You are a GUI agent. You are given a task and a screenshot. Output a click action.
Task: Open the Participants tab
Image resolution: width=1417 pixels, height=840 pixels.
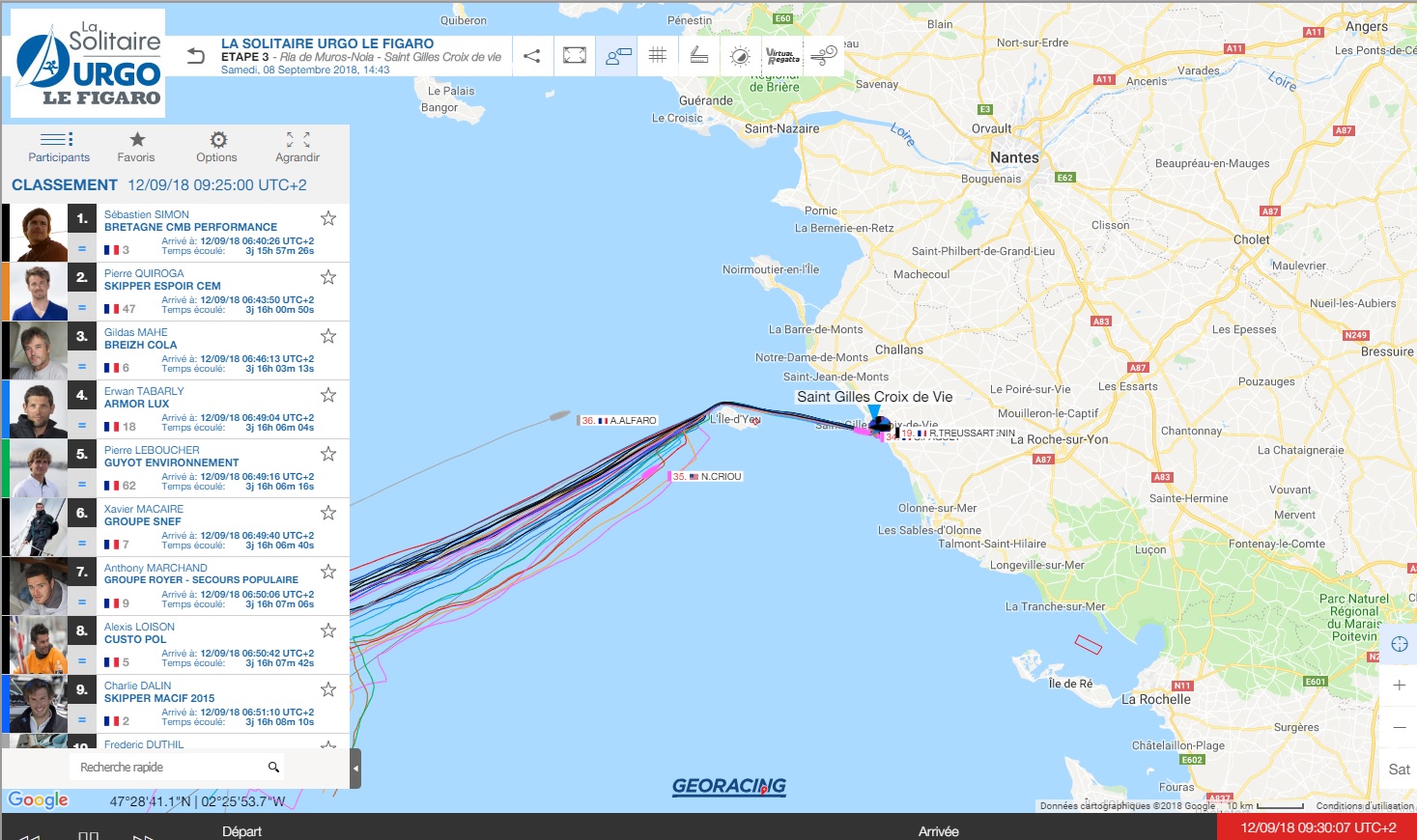(x=59, y=148)
